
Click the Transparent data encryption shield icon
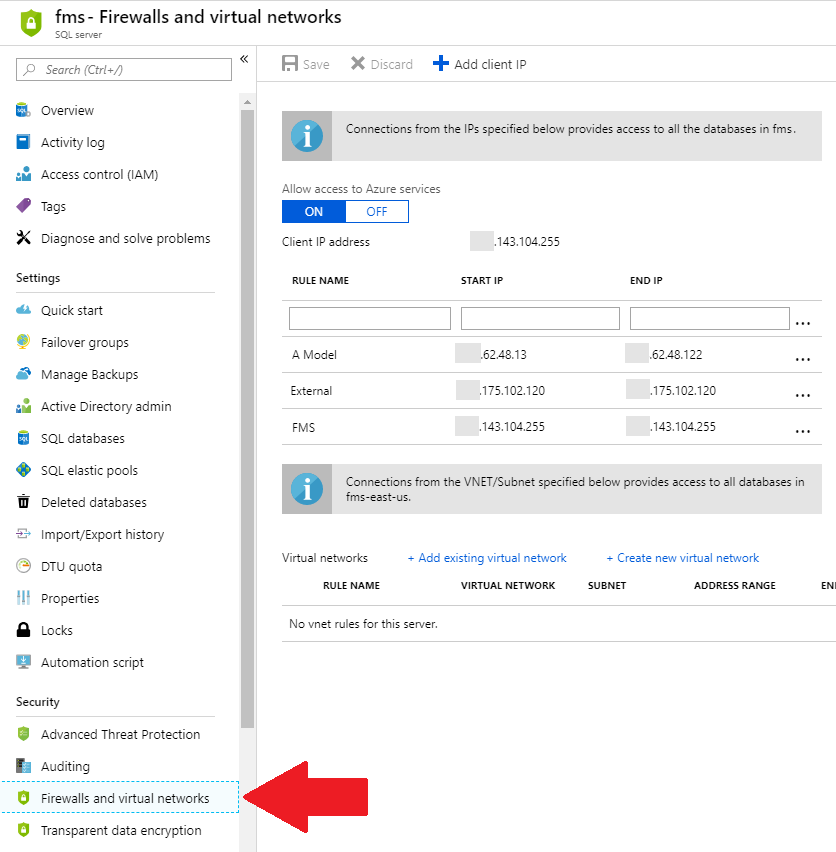click(23, 830)
